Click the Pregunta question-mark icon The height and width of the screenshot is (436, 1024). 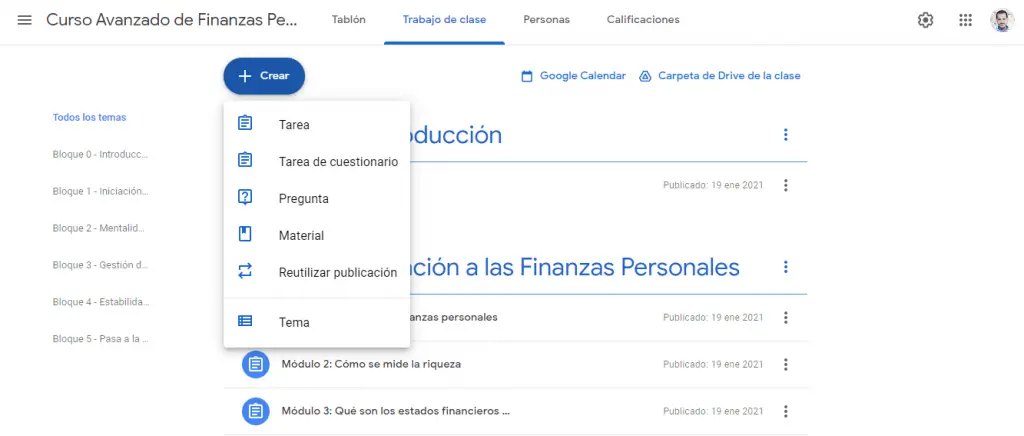[245, 197]
